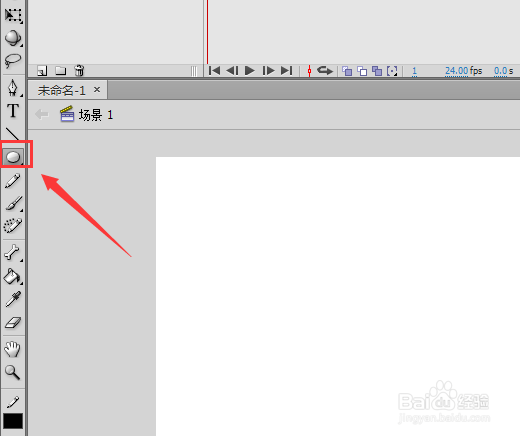Go to first frame
520x436 pixels.
coord(214,71)
